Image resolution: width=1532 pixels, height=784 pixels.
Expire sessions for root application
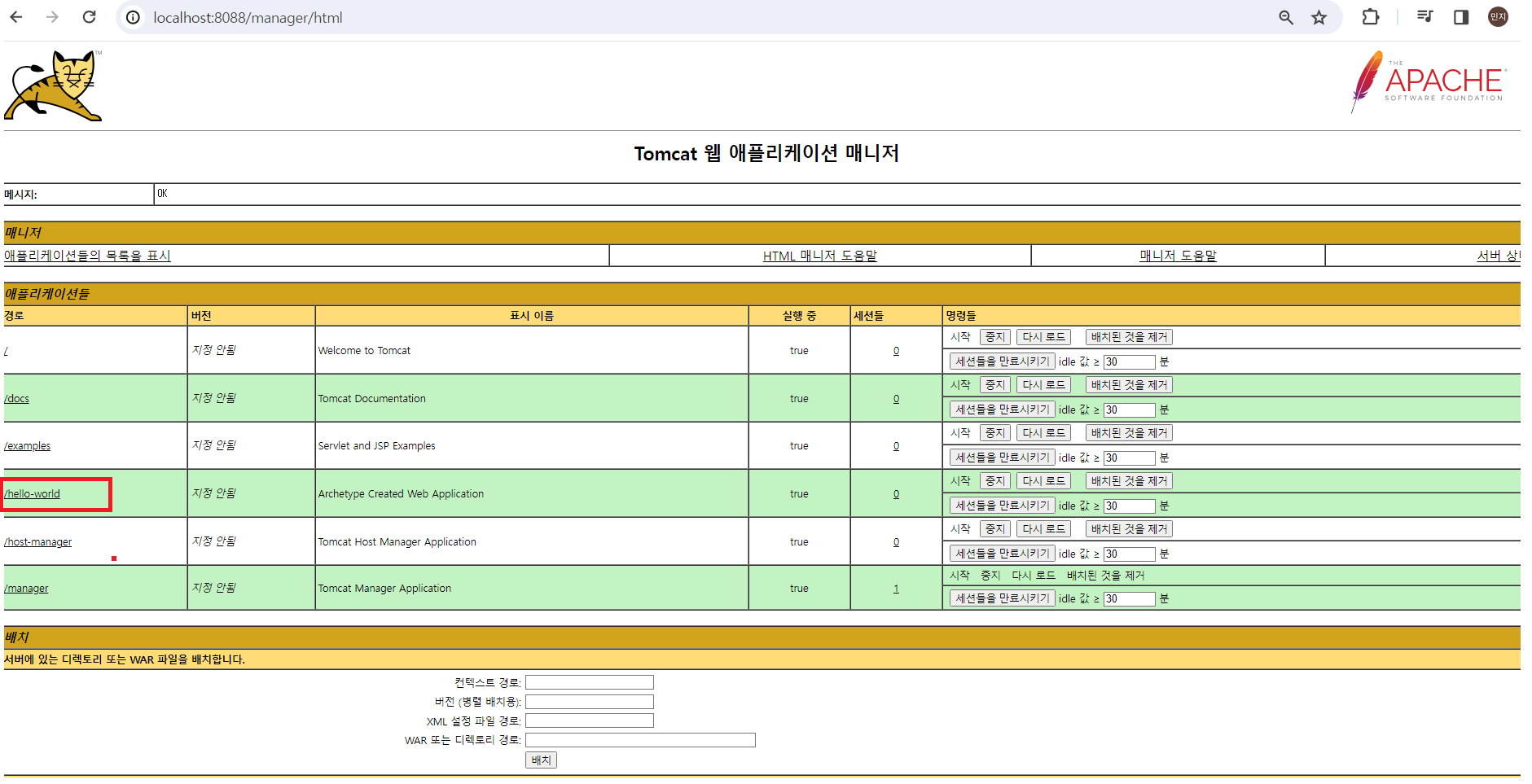point(1002,361)
